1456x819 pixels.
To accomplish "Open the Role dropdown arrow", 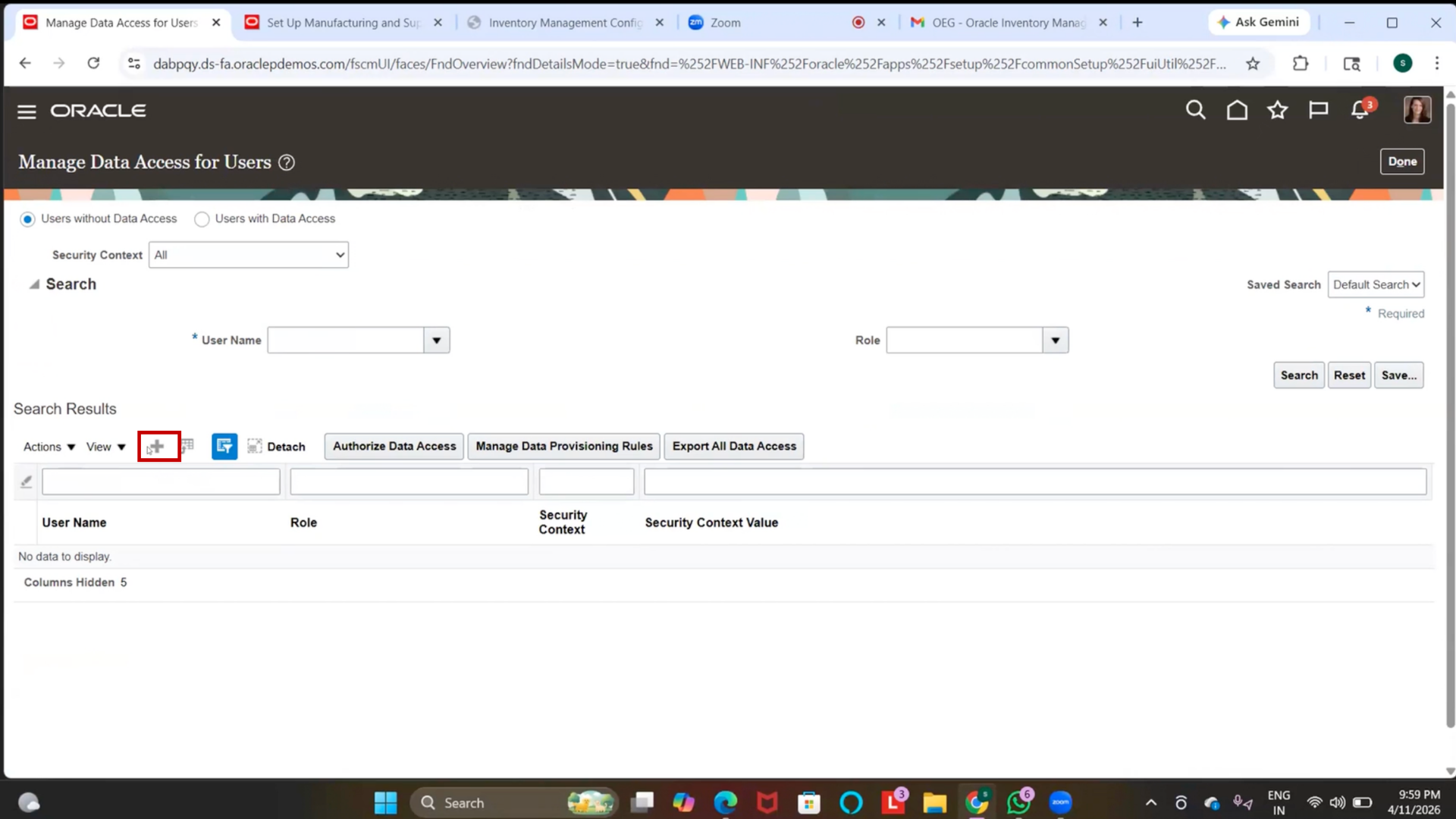I will pyautogui.click(x=1056, y=340).
